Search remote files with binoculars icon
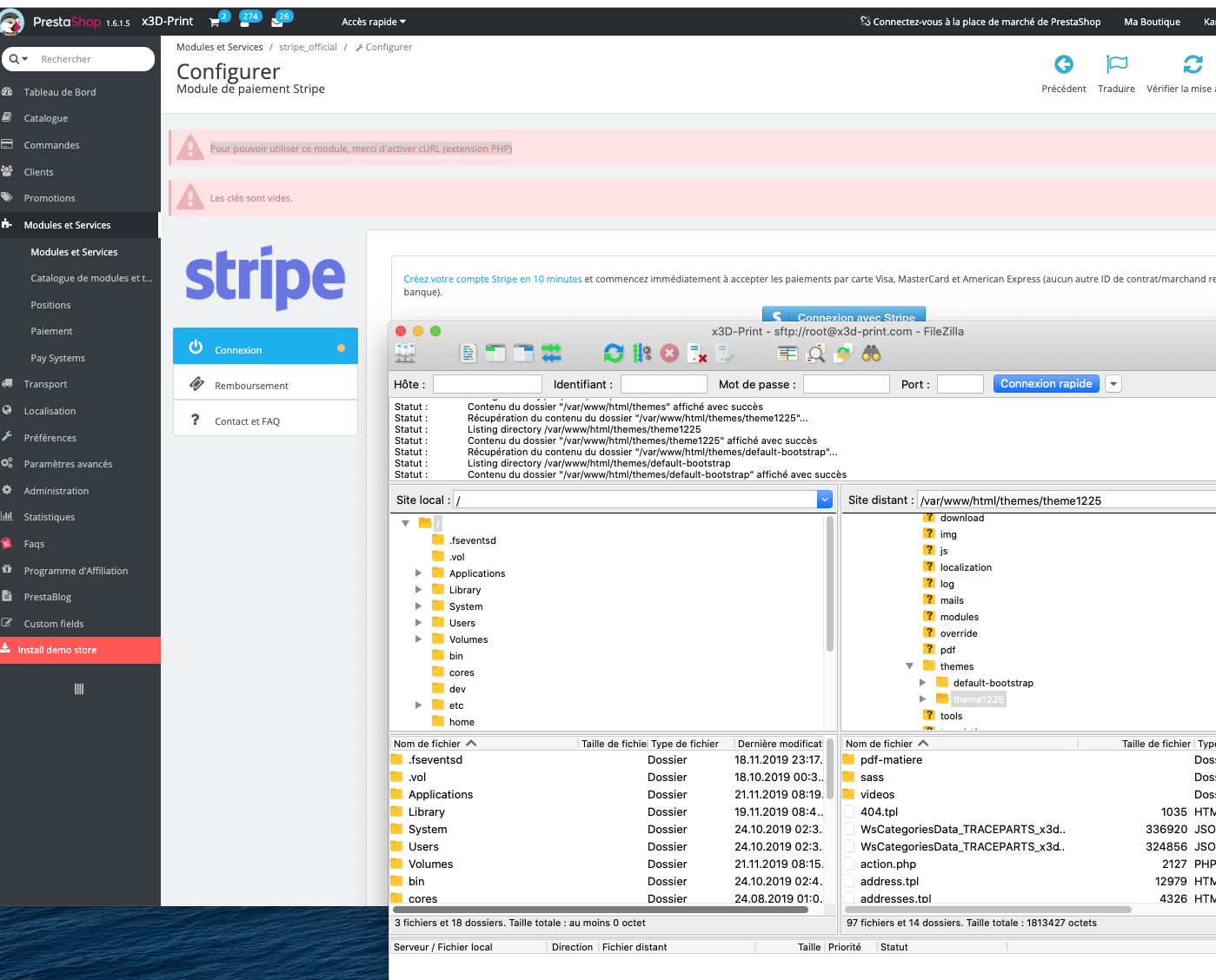The image size is (1216, 980). (871, 354)
